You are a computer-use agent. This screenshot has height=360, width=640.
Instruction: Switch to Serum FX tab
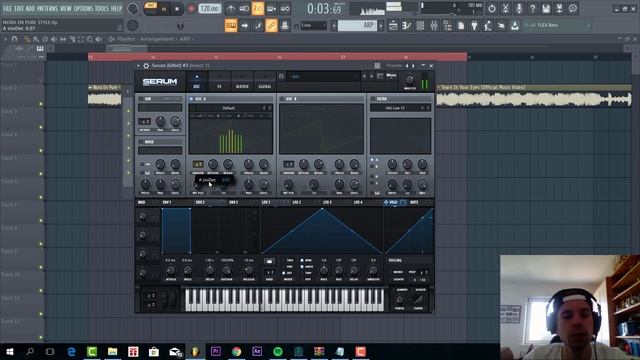click(219, 81)
